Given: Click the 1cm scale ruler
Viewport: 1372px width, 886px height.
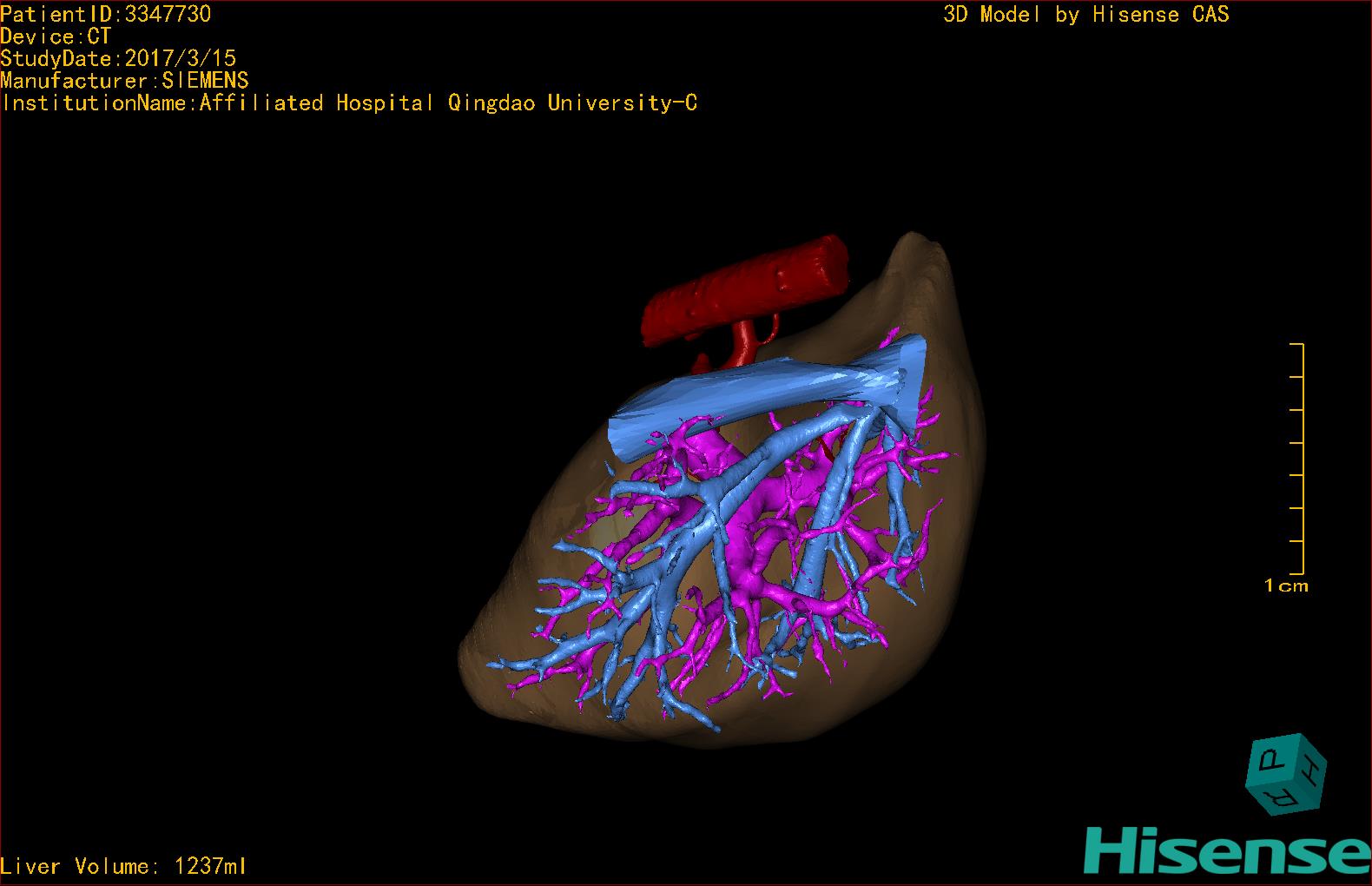Looking at the screenshot, I should click(x=1297, y=459).
